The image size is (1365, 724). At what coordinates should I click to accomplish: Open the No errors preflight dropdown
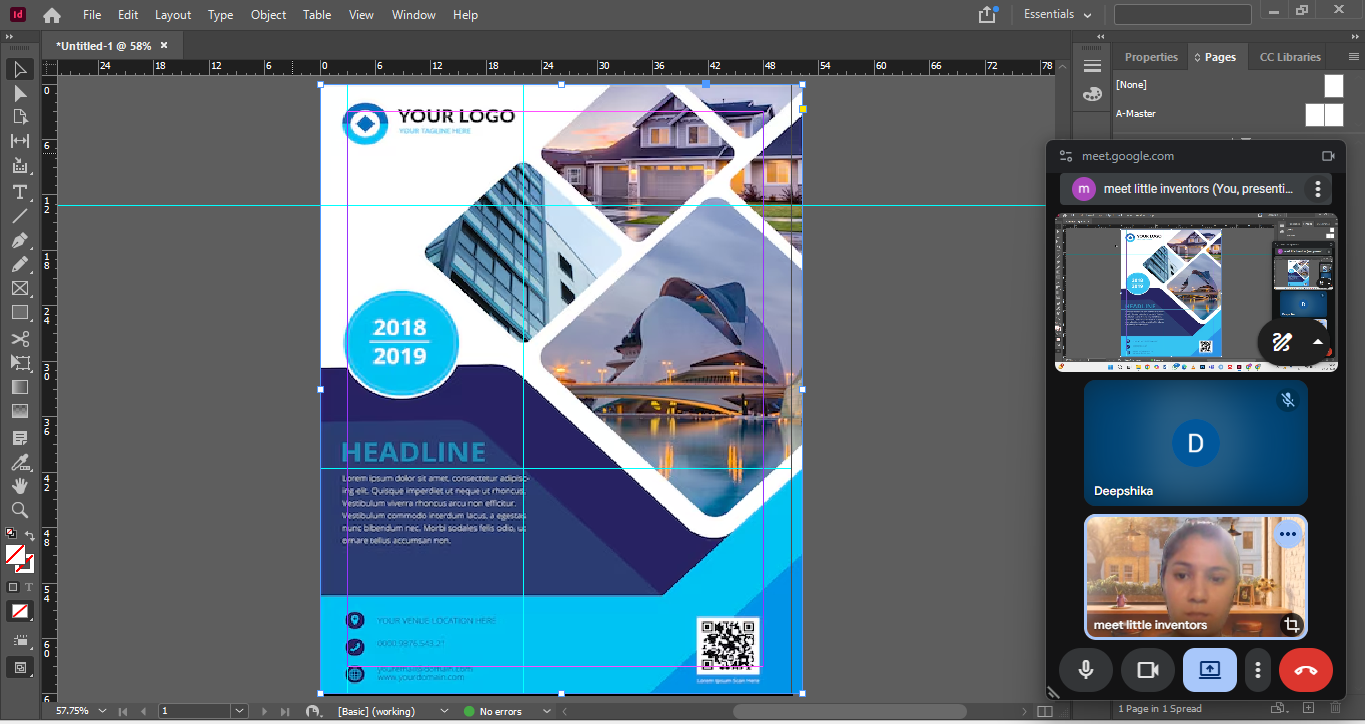(546, 711)
